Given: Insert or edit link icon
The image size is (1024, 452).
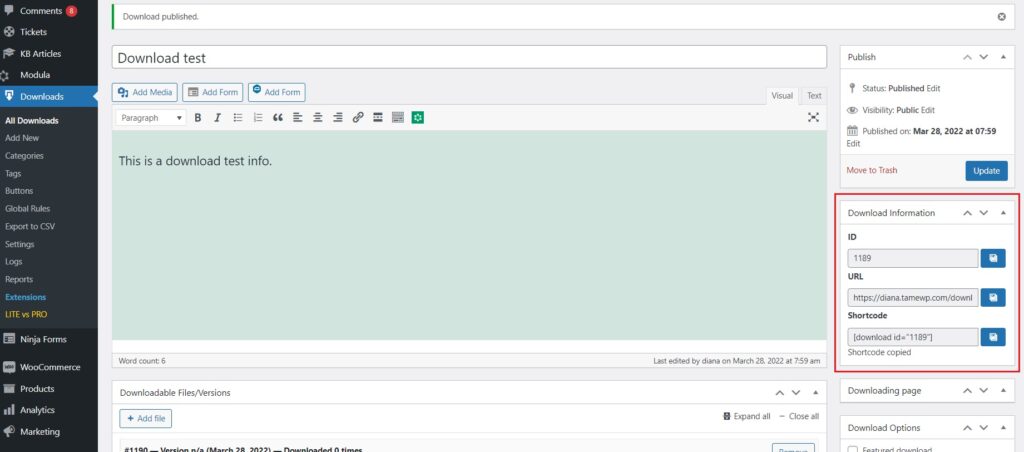Looking at the screenshot, I should [357, 118].
